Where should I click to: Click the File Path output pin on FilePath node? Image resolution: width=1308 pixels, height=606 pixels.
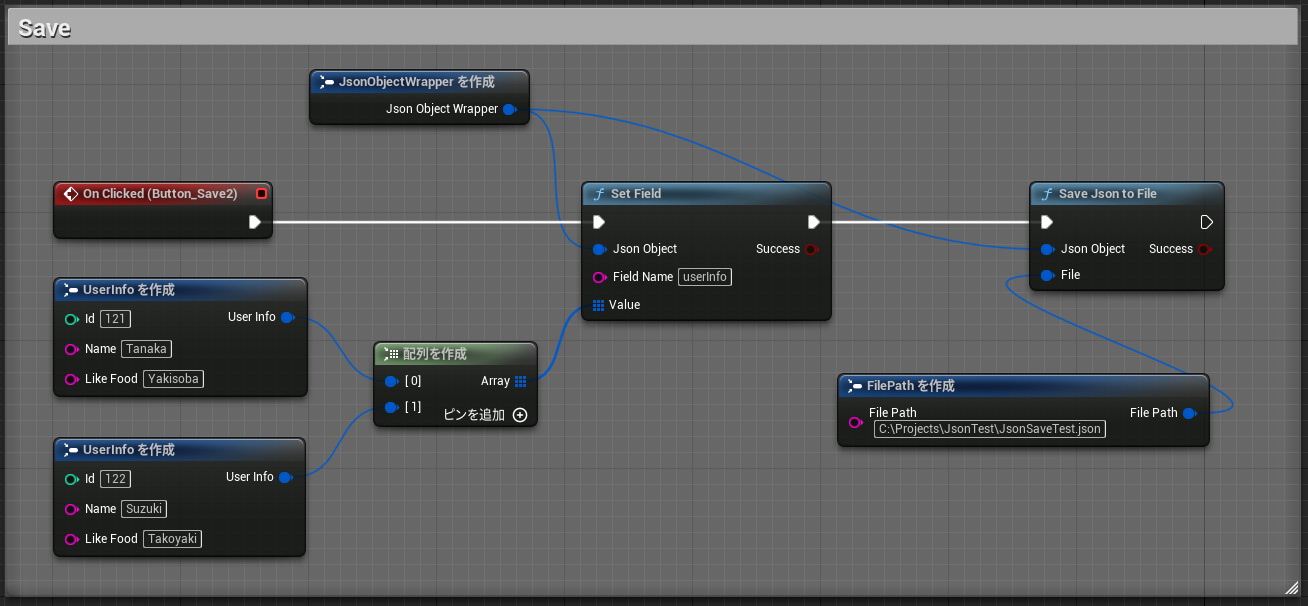pyautogui.click(x=1190, y=412)
